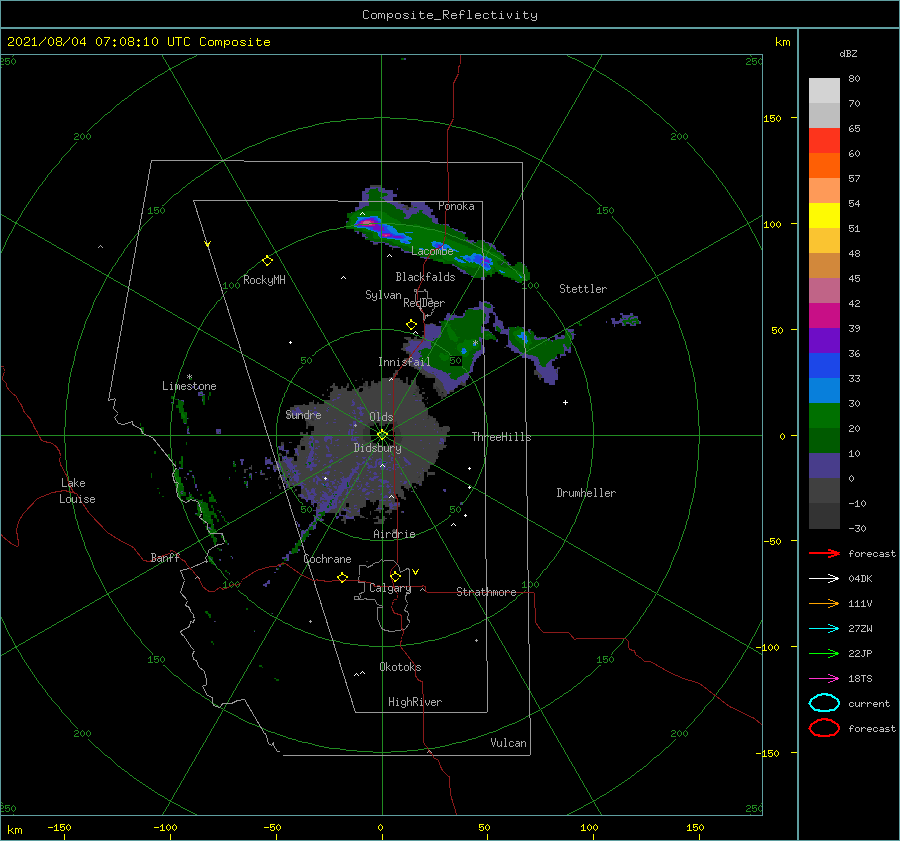Click the Composite_Reflectivity title

click(x=449, y=15)
